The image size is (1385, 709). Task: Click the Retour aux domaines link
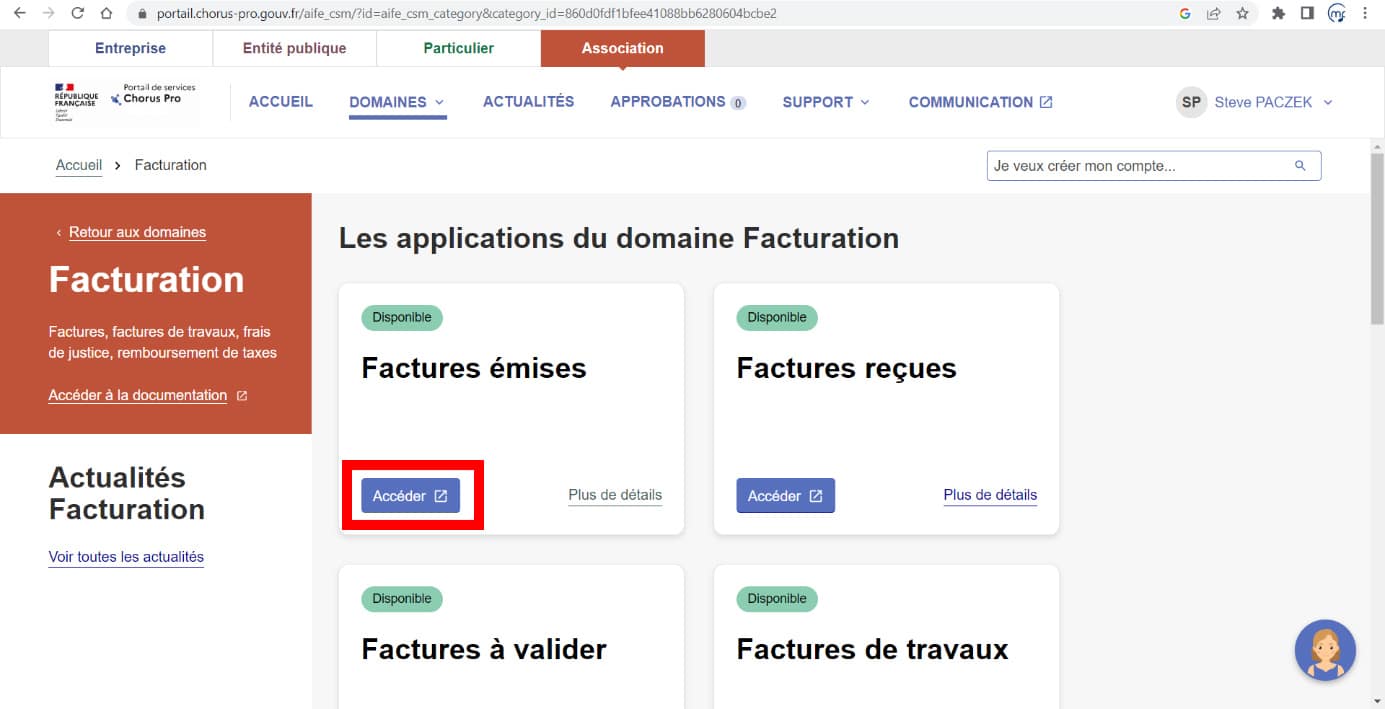pyautogui.click(x=137, y=232)
